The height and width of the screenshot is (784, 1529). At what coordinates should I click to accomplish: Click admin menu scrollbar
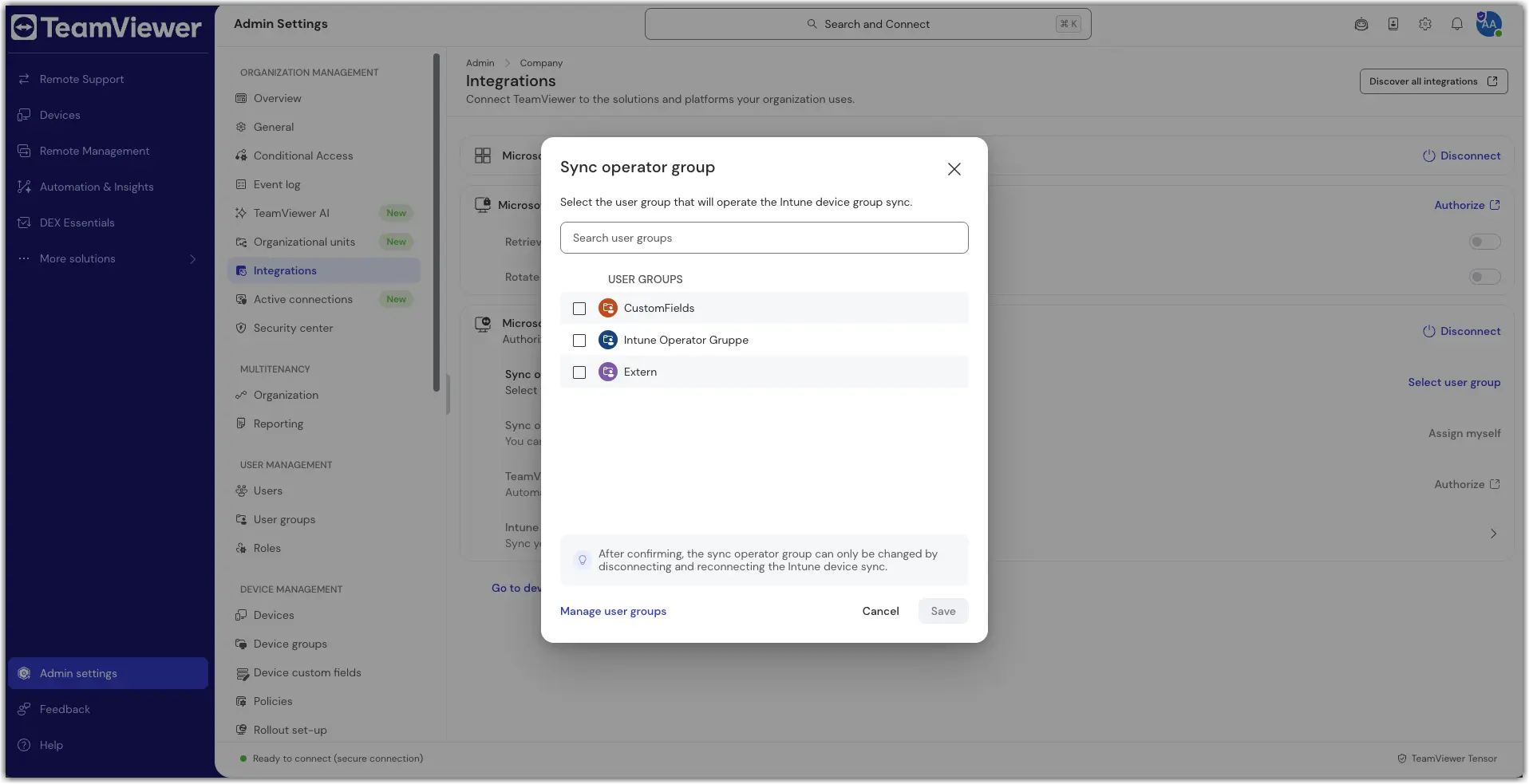point(436,223)
